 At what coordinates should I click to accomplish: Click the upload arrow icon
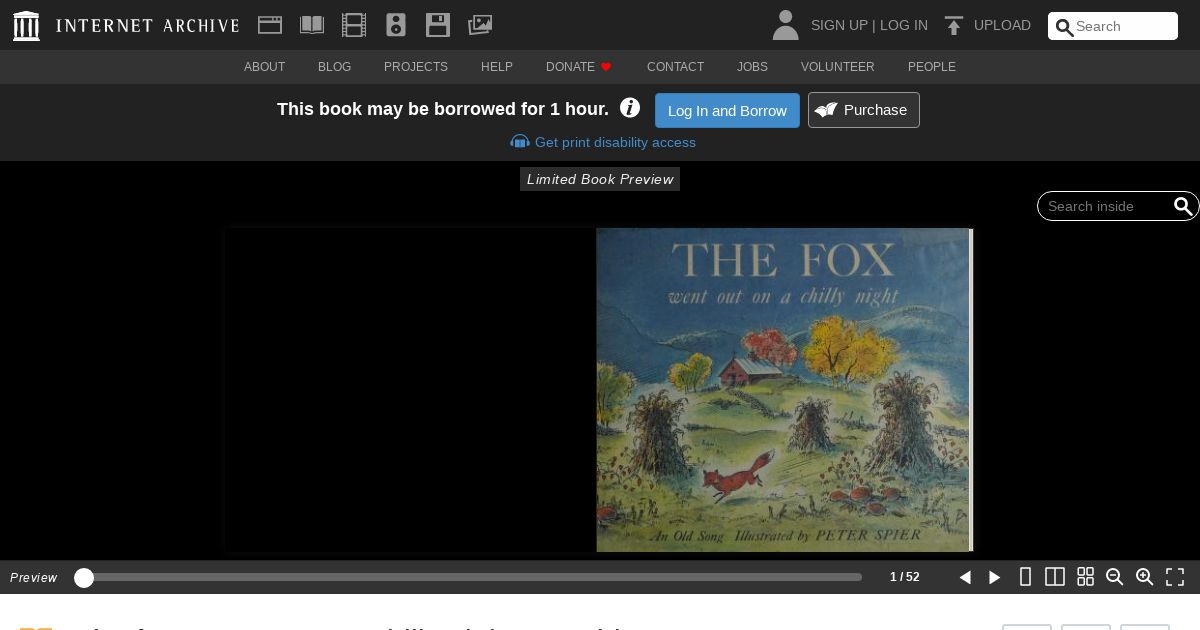[x=954, y=26]
